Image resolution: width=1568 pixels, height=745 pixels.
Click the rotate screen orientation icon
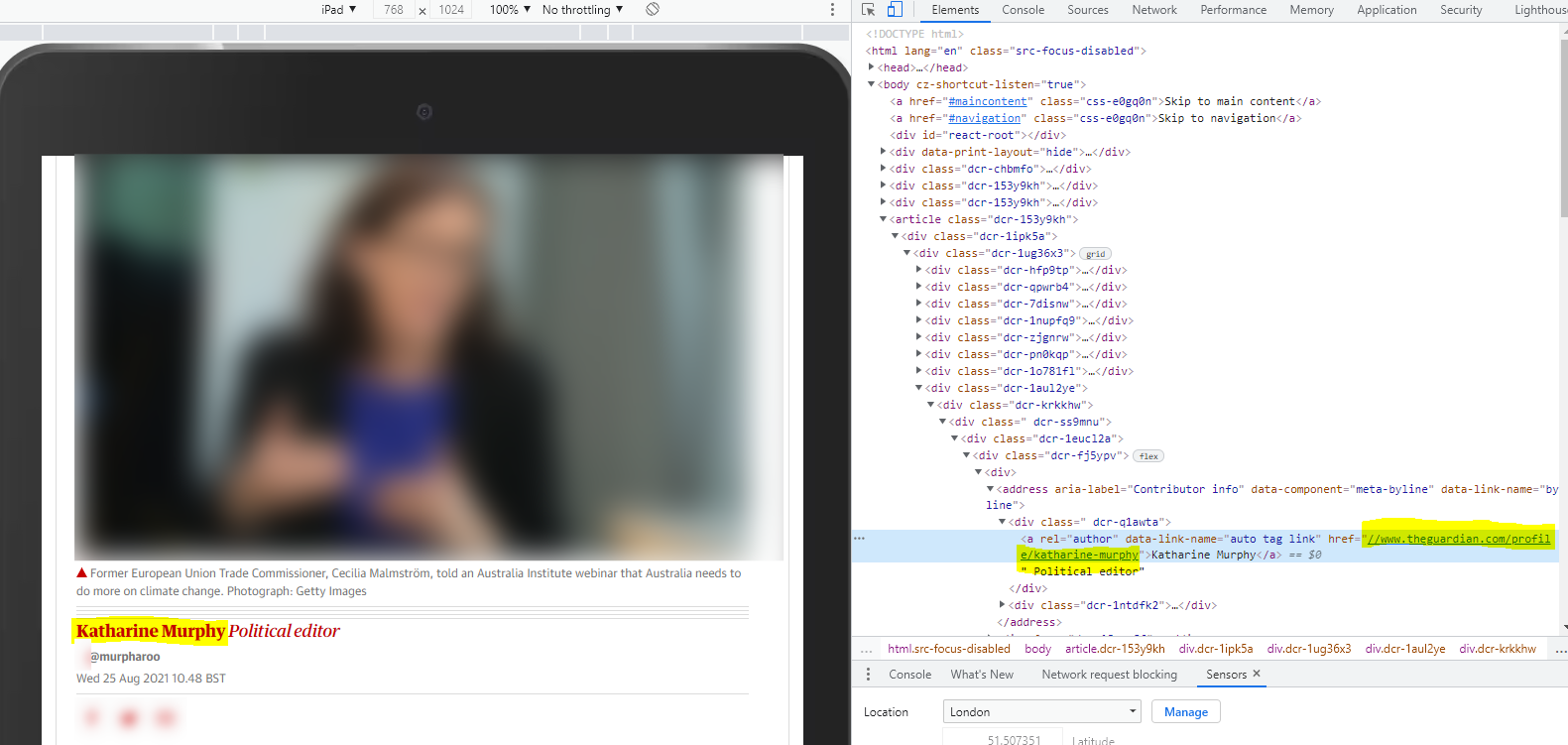653,10
